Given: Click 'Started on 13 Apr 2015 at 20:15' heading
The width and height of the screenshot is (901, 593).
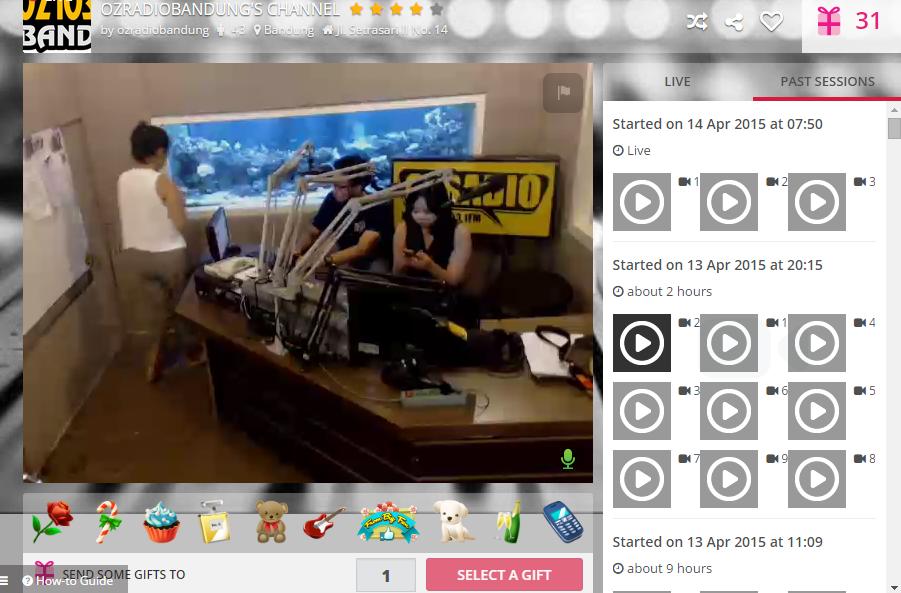Looking at the screenshot, I should pos(717,265).
